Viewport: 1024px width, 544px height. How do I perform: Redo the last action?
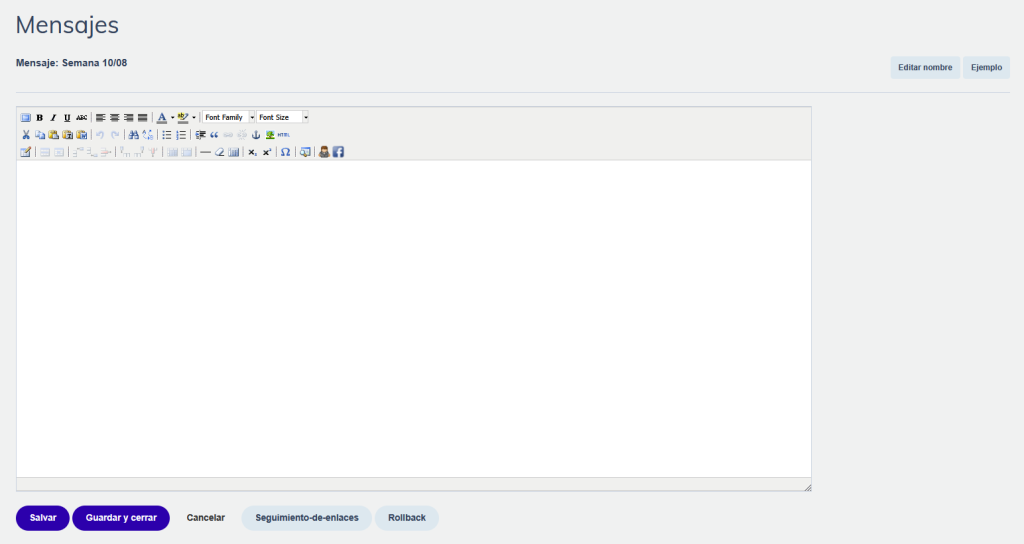pyautogui.click(x=115, y=135)
